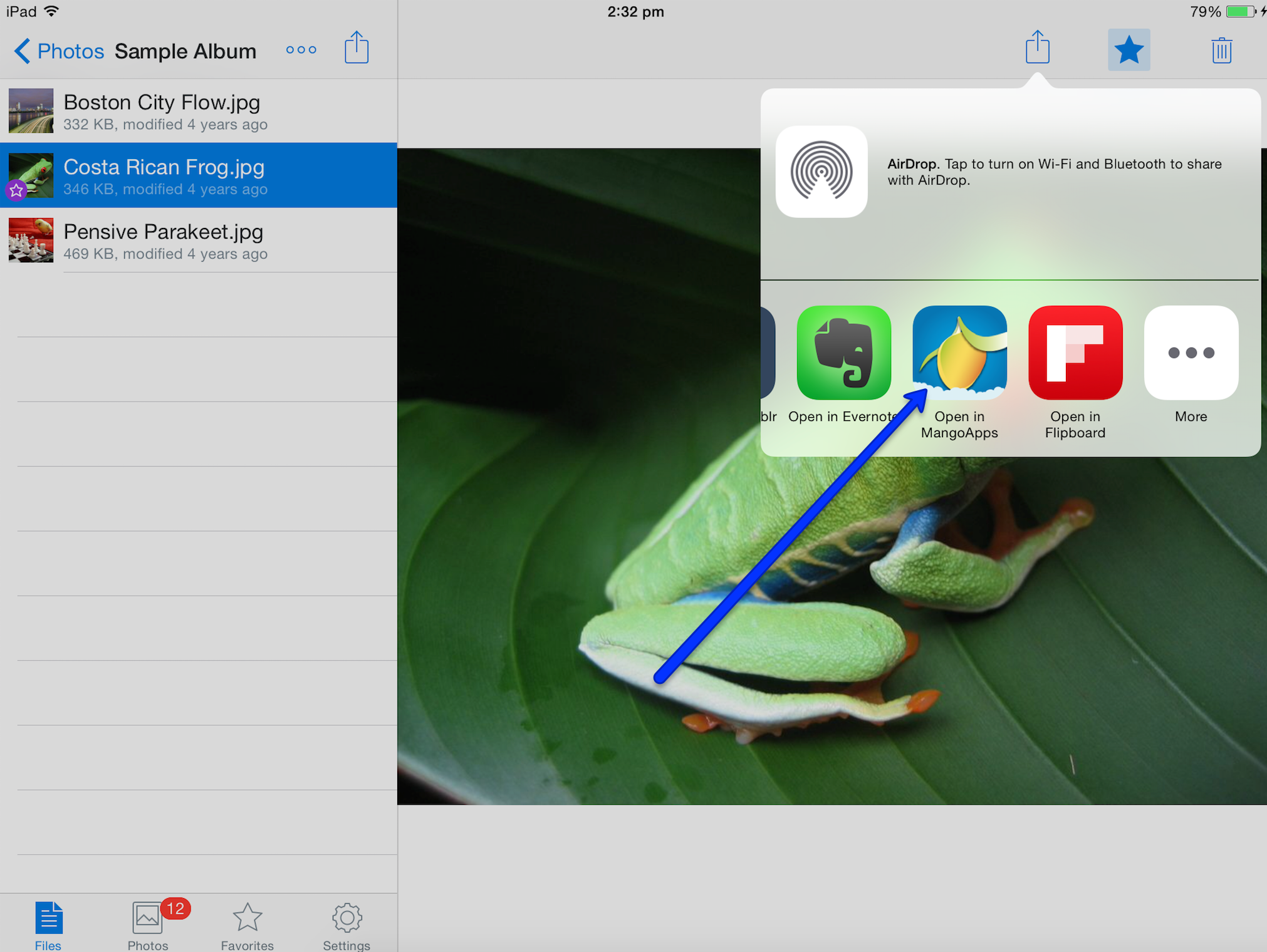This screenshot has height=952, width=1267.
Task: Tap the AirDrop icon
Action: pyautogui.click(x=821, y=172)
